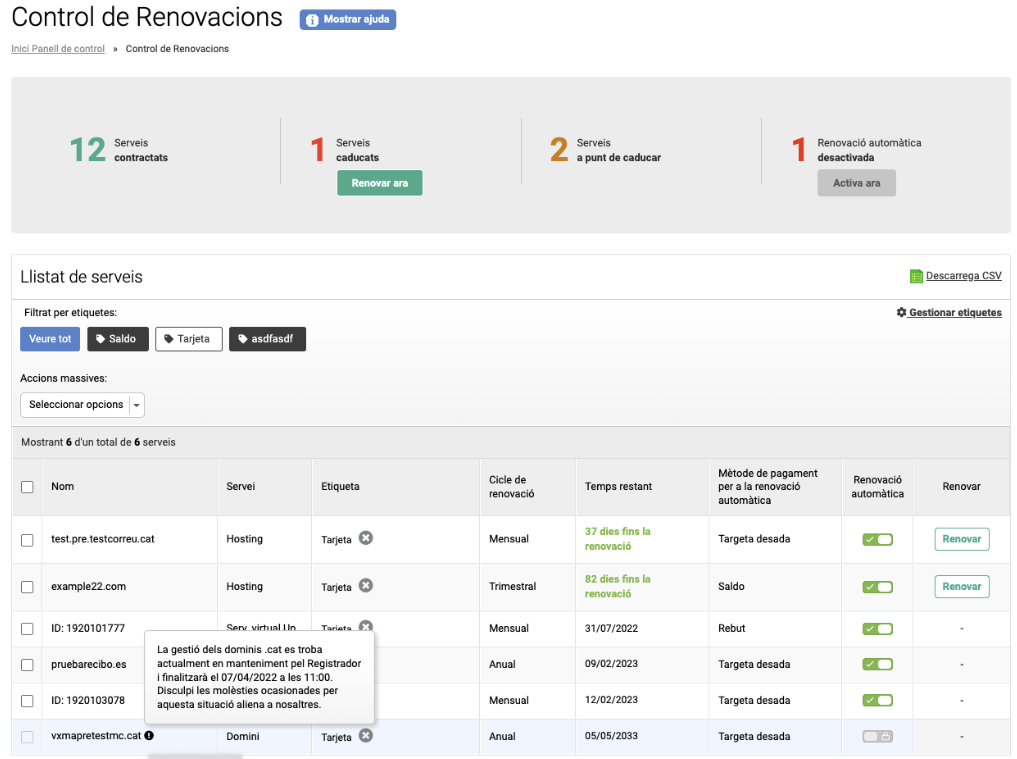
Task: Click the '12 Serveis contractats' summary
Action: (119, 150)
